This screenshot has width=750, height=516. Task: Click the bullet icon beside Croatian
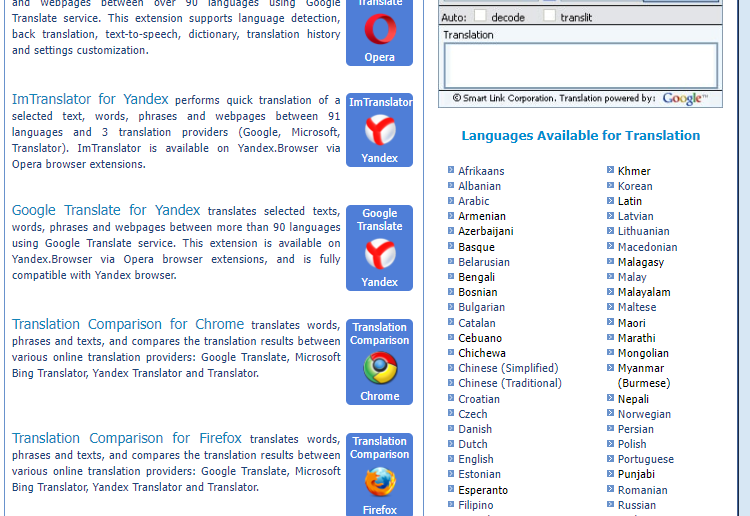point(451,398)
